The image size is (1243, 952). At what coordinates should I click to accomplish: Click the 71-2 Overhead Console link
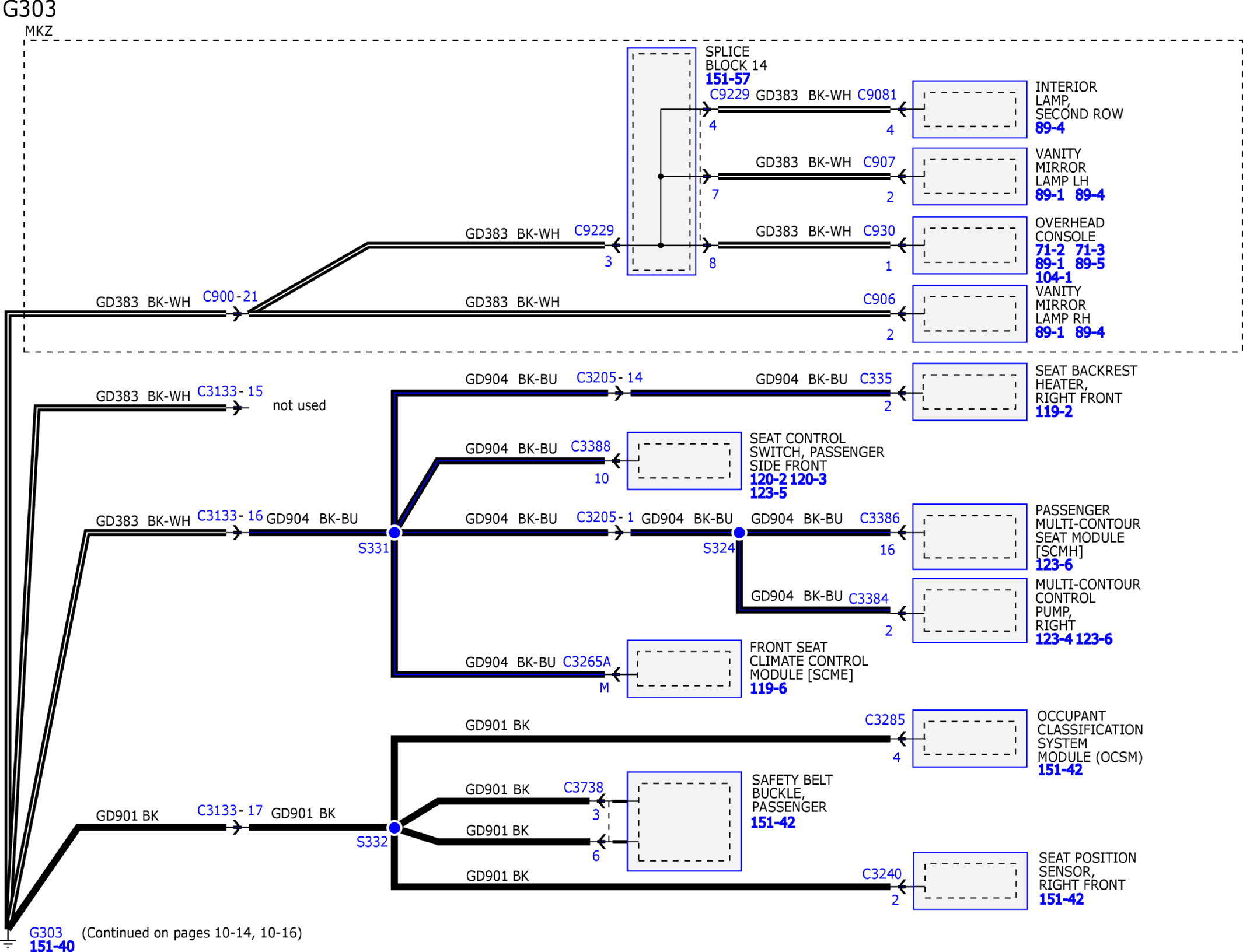pyautogui.click(x=1049, y=250)
